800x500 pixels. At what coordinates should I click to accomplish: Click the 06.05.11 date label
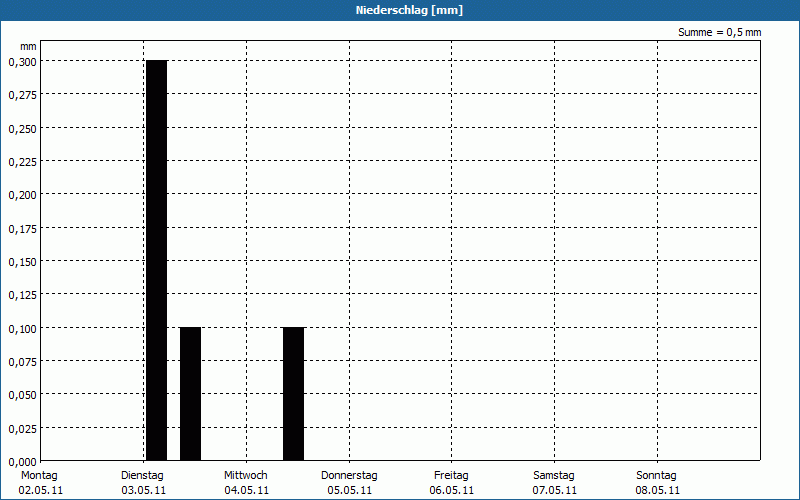coord(452,491)
